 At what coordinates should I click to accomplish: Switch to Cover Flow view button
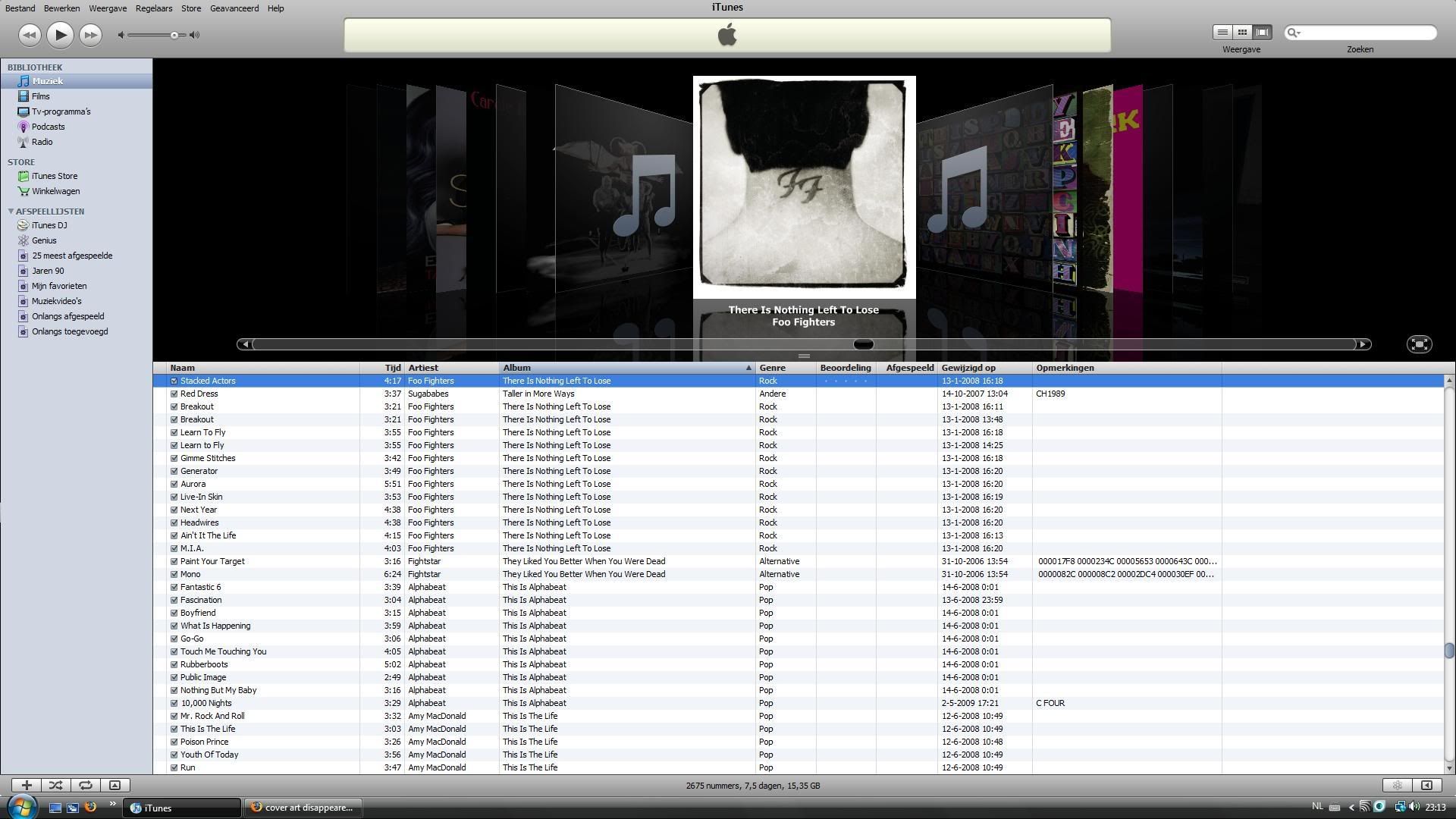[1262, 32]
